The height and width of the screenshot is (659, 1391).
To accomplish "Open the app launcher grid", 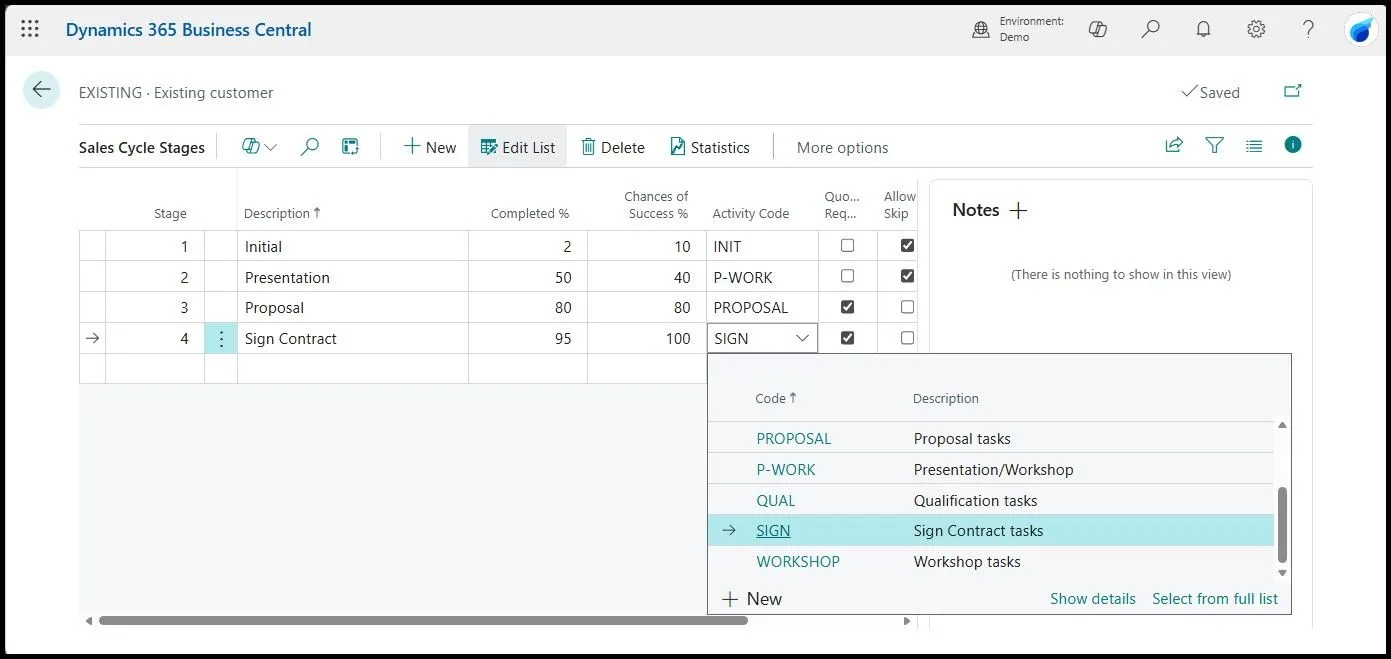I will coord(30,29).
